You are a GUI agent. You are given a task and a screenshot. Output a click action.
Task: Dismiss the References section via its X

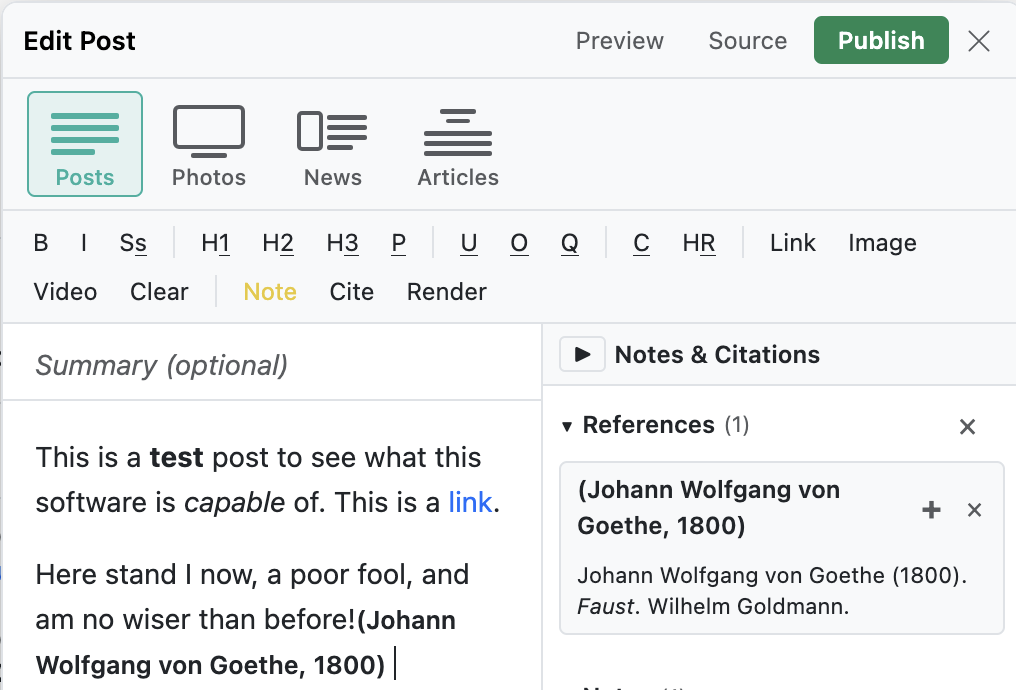click(967, 426)
